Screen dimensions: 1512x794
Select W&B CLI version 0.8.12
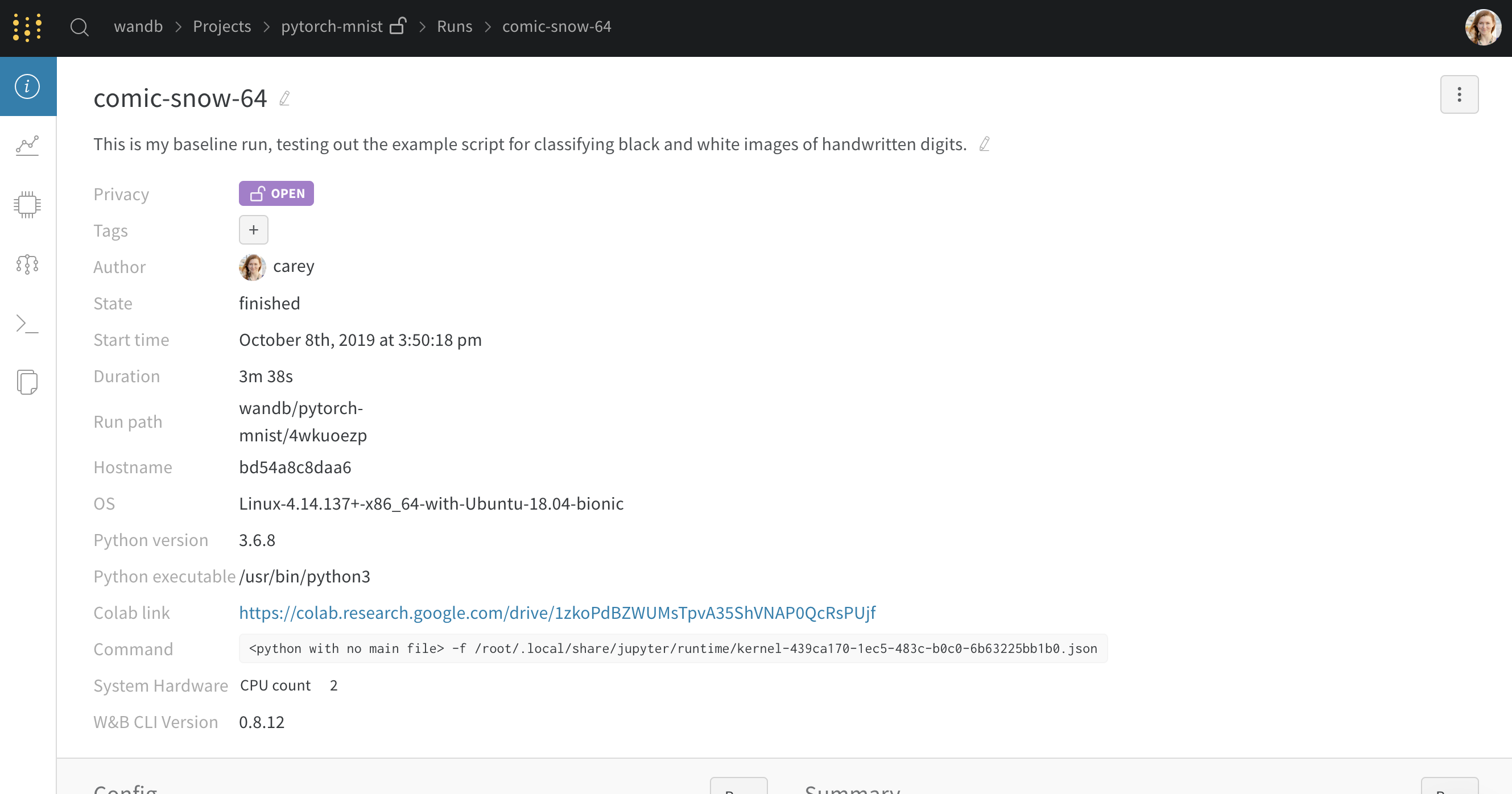point(262,722)
